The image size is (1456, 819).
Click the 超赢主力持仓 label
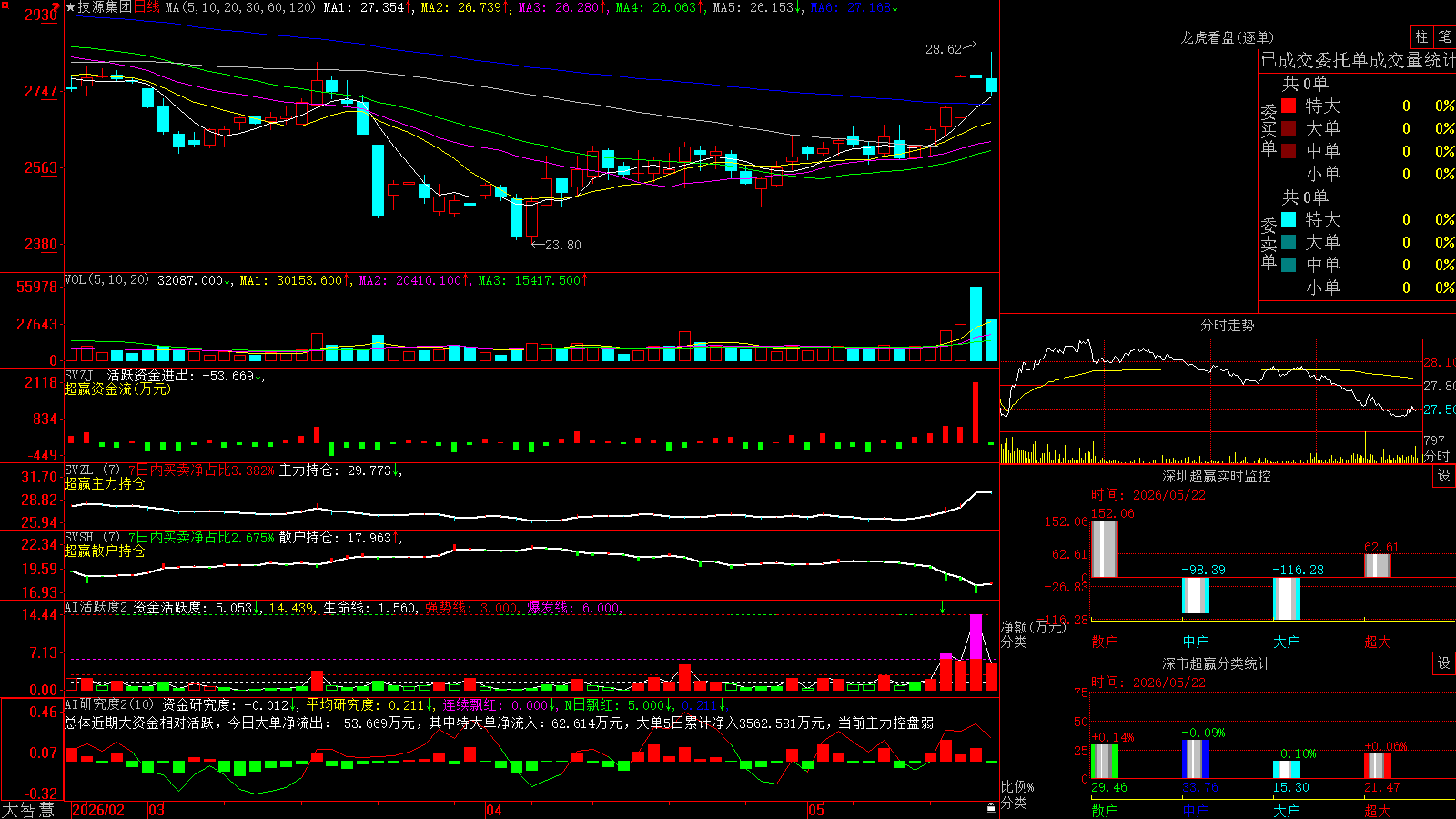pyautogui.click(x=105, y=483)
